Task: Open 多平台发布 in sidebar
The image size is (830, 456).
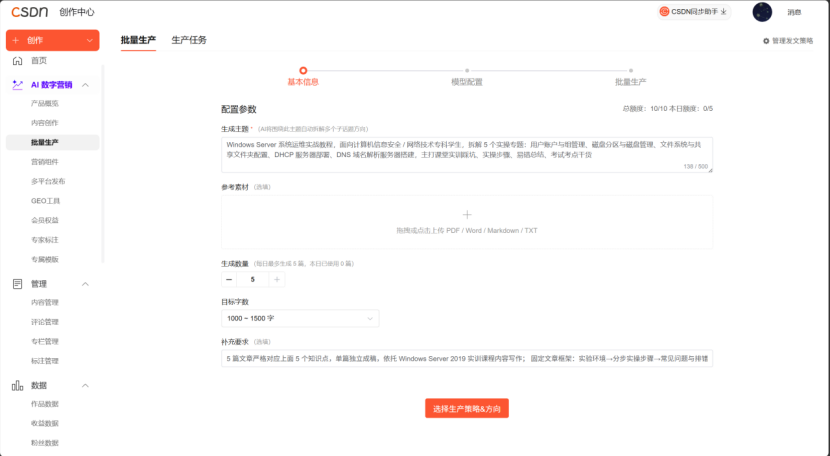Action: pyautogui.click(x=48, y=181)
